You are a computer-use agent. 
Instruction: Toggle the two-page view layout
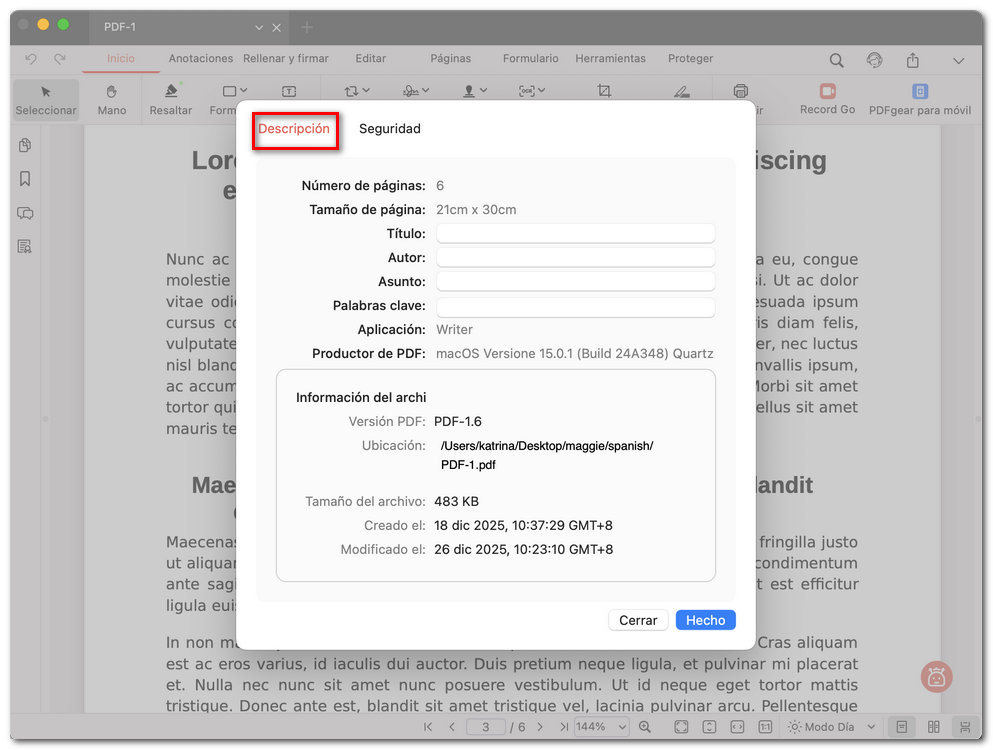coord(933,727)
